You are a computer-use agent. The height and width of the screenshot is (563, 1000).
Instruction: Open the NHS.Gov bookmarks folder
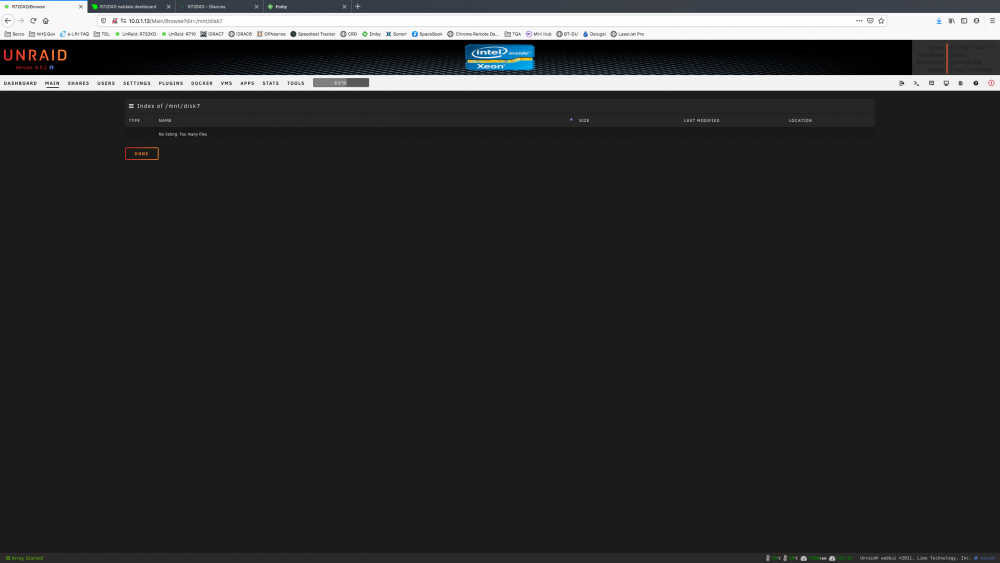[42, 34]
